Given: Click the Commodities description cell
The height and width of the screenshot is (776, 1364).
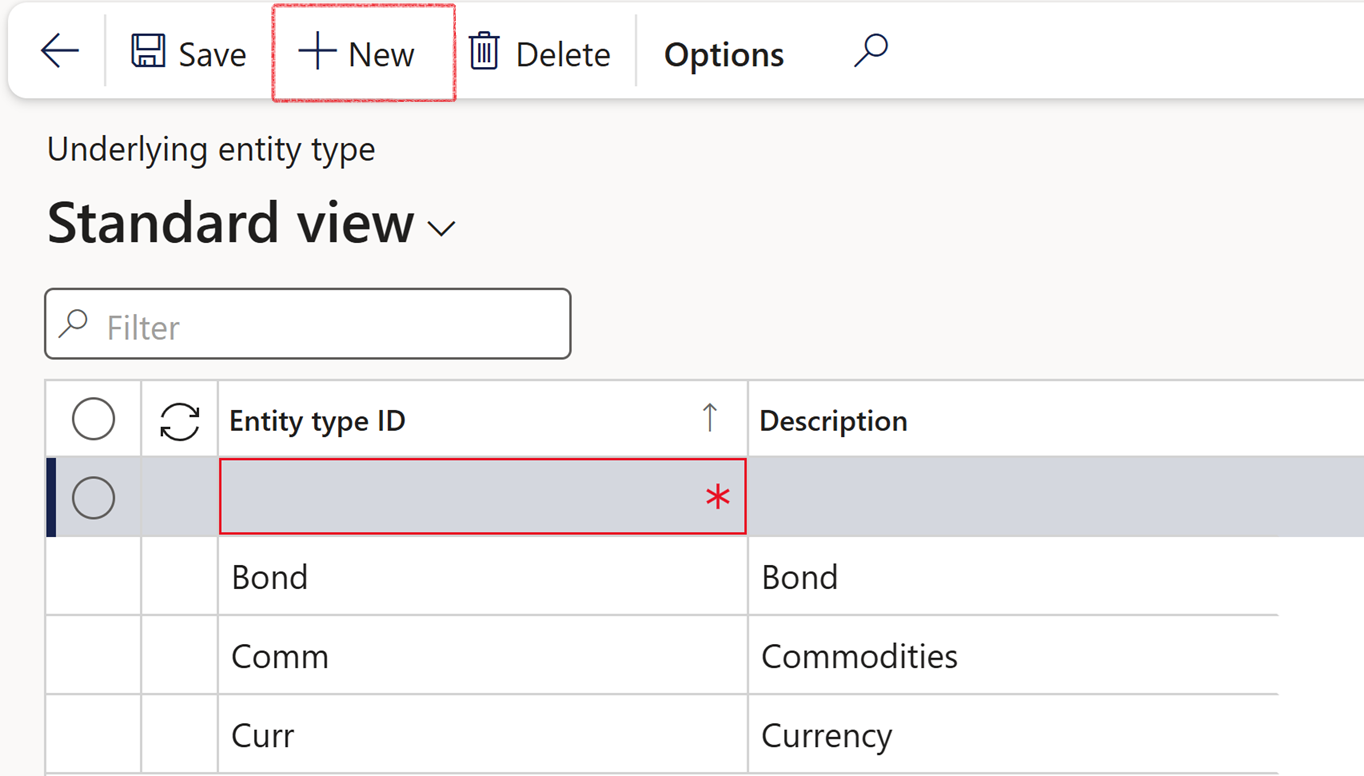Looking at the screenshot, I should click(859, 656).
